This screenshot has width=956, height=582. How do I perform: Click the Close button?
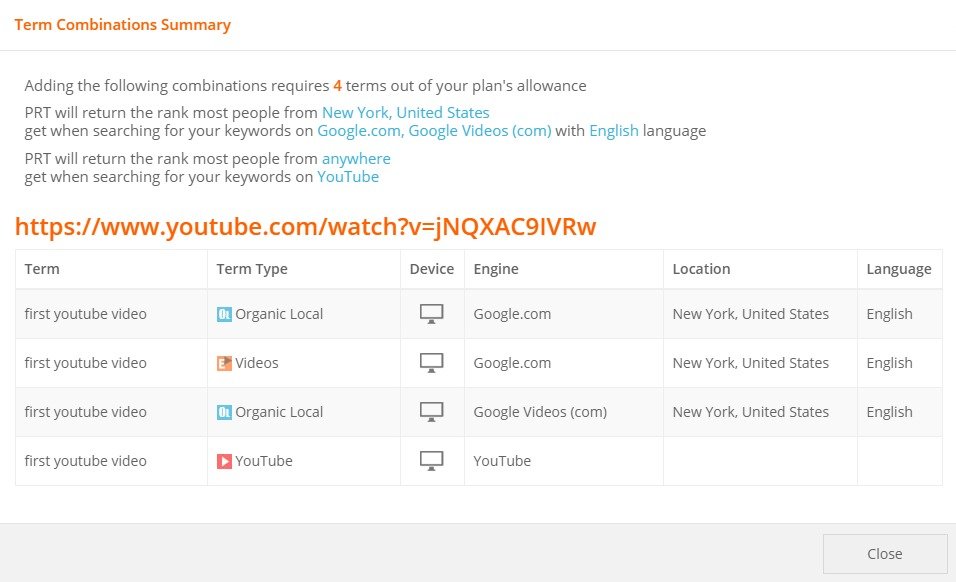(885, 554)
